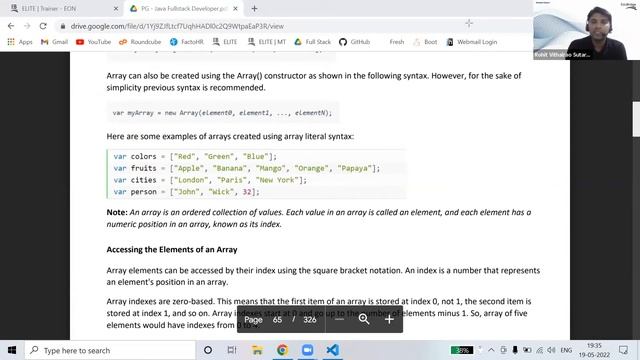Image resolution: width=640 pixels, height=360 pixels.
Task: Click the 'Accessing the Elements of an Array' heading
Action: 172,249
